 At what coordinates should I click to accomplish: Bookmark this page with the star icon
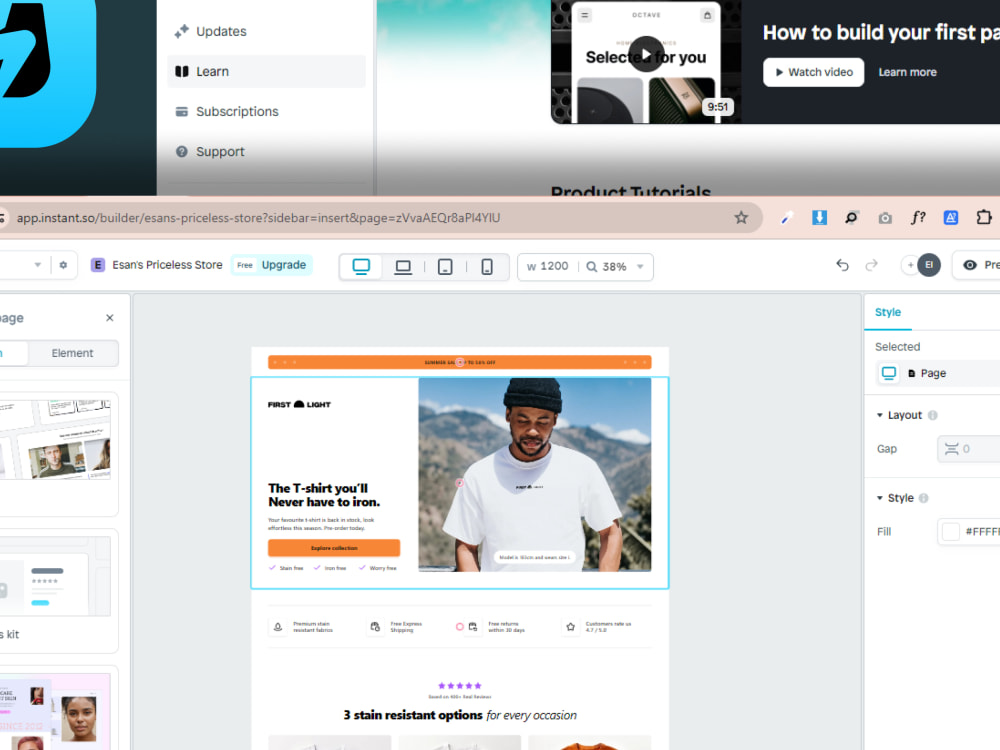click(x=740, y=218)
